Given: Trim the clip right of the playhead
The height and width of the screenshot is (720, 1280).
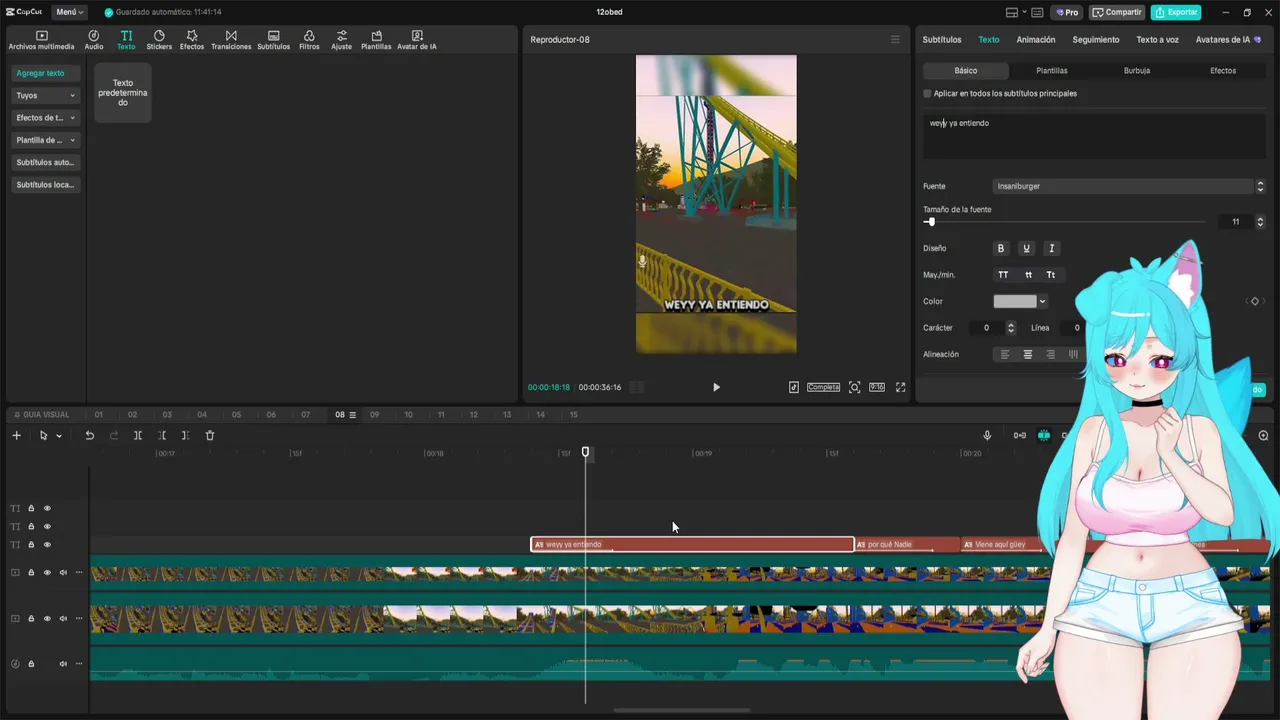Looking at the screenshot, I should pyautogui.click(x=185, y=436).
